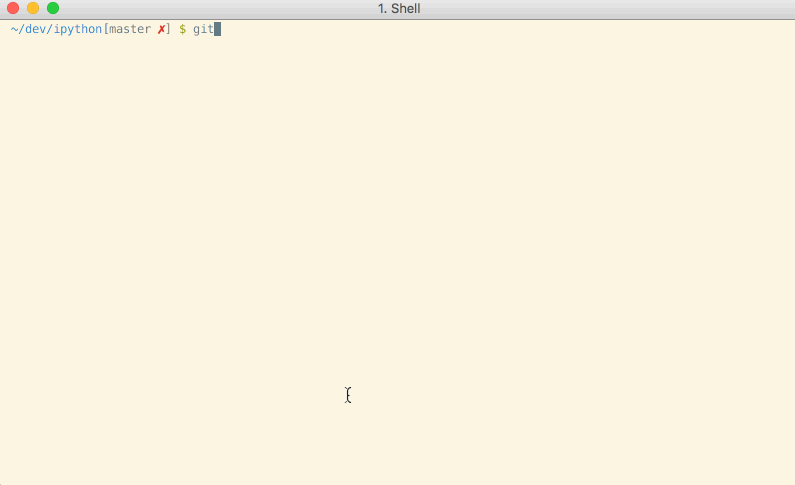The width and height of the screenshot is (795, 485).
Task: Click the yellow minimize window button
Action: (33, 8)
